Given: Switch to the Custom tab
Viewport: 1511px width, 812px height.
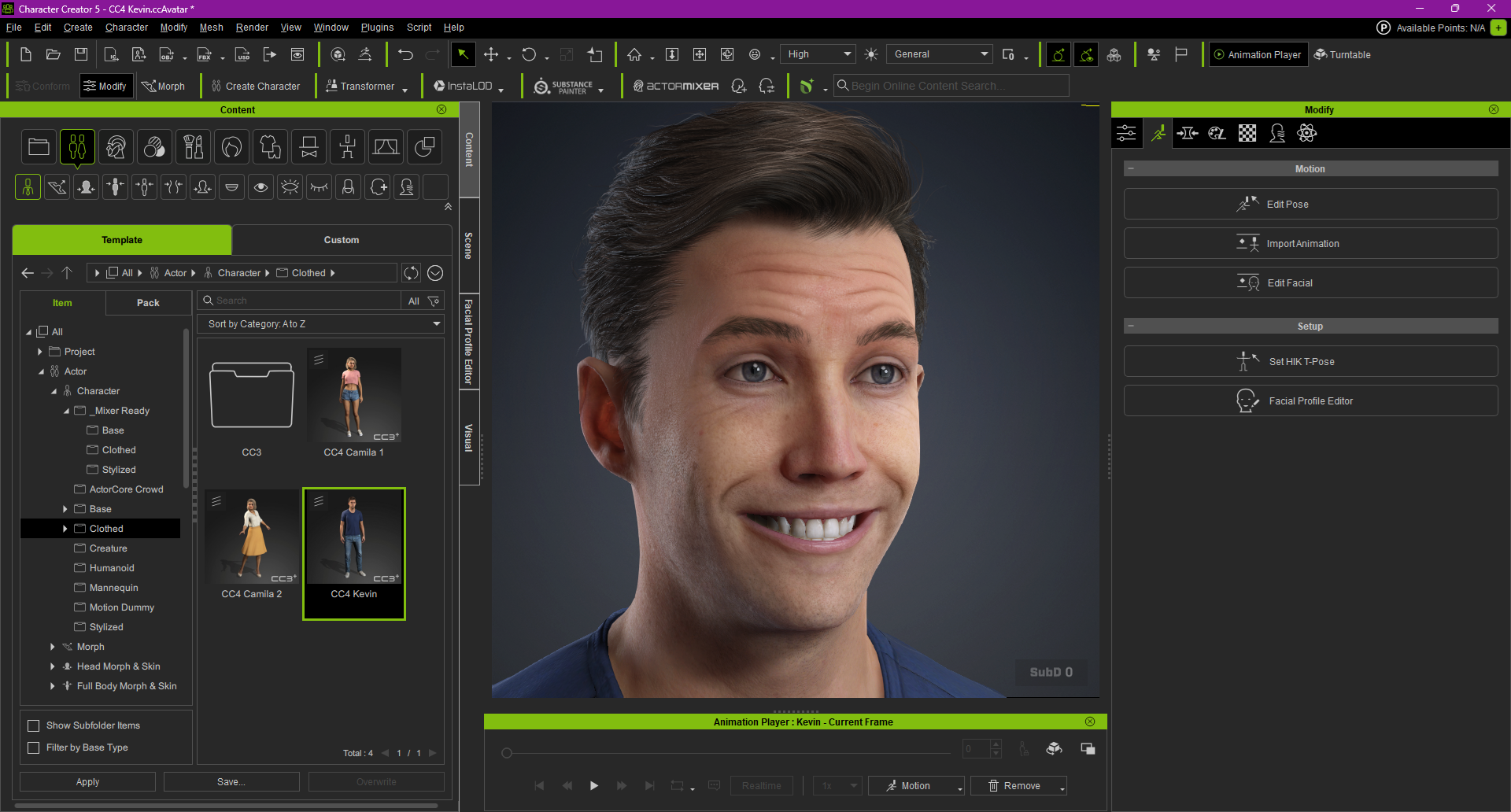Looking at the screenshot, I should point(342,239).
